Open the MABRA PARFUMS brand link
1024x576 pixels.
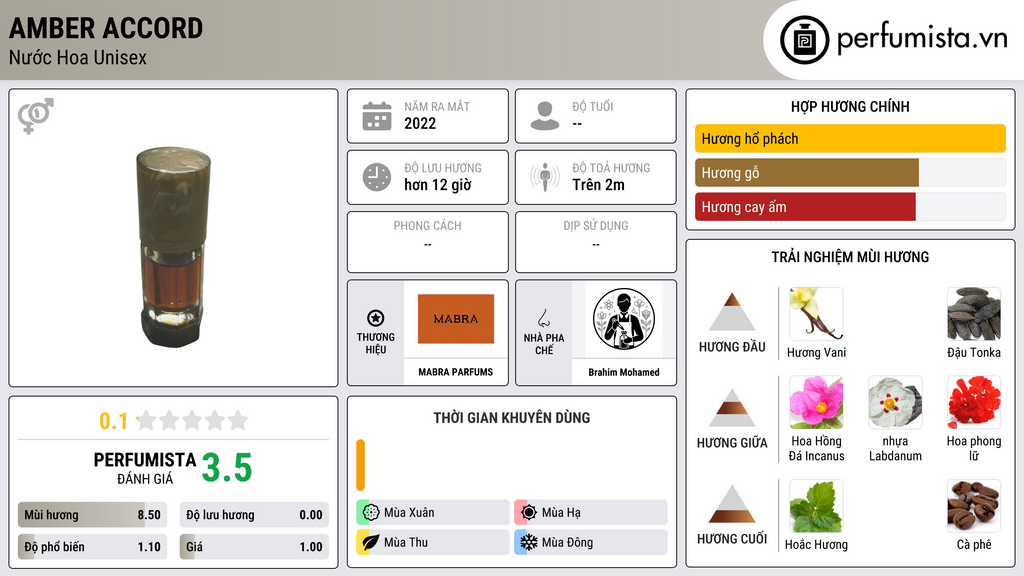coord(456,372)
